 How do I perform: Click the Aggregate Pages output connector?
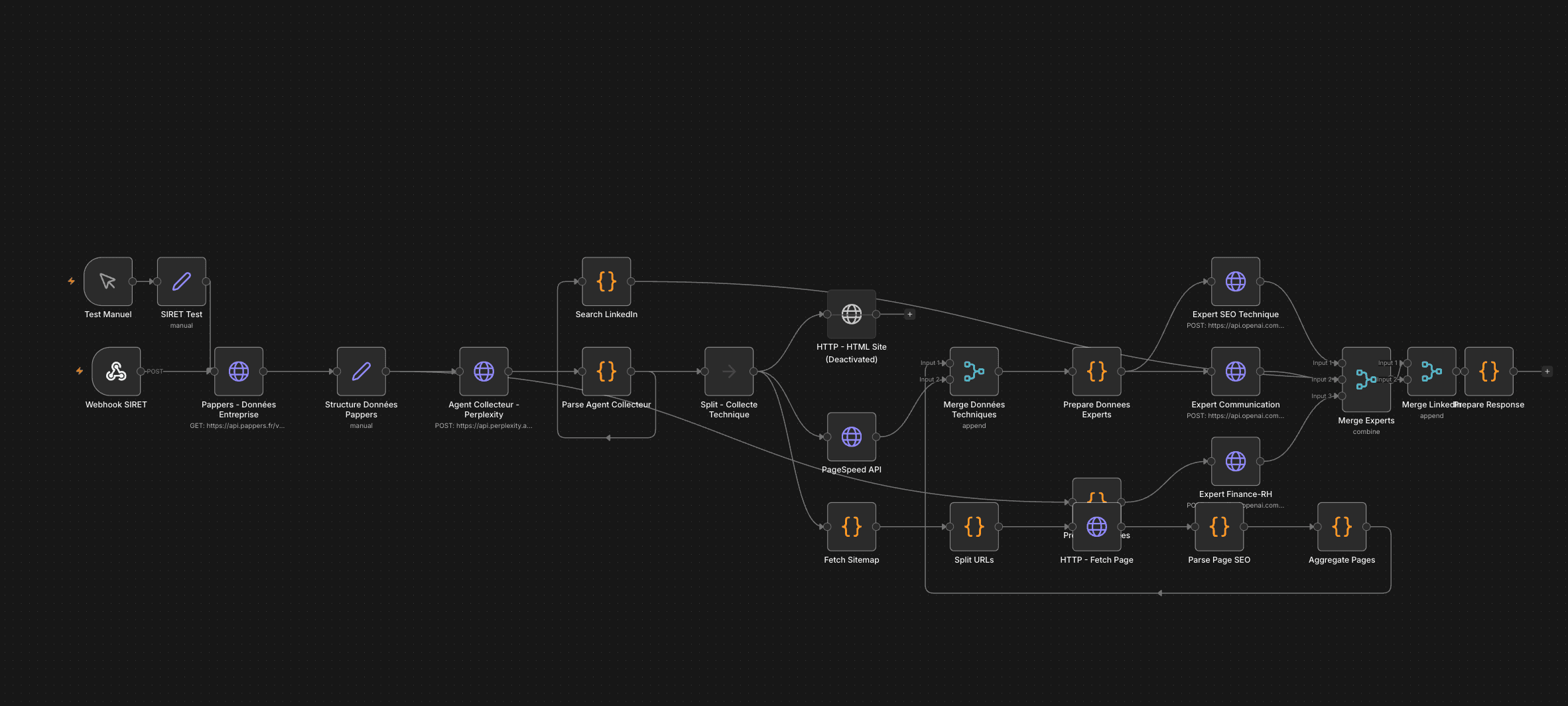click(x=1366, y=527)
